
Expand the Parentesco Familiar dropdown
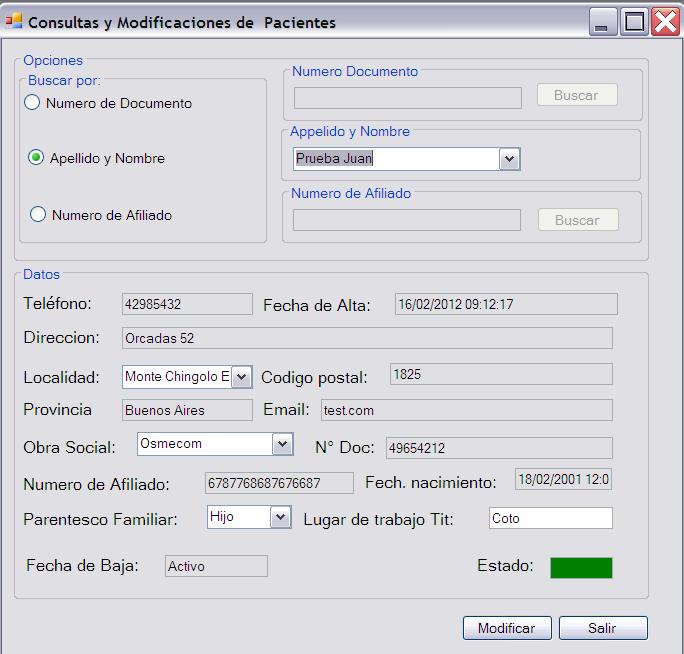click(x=280, y=517)
